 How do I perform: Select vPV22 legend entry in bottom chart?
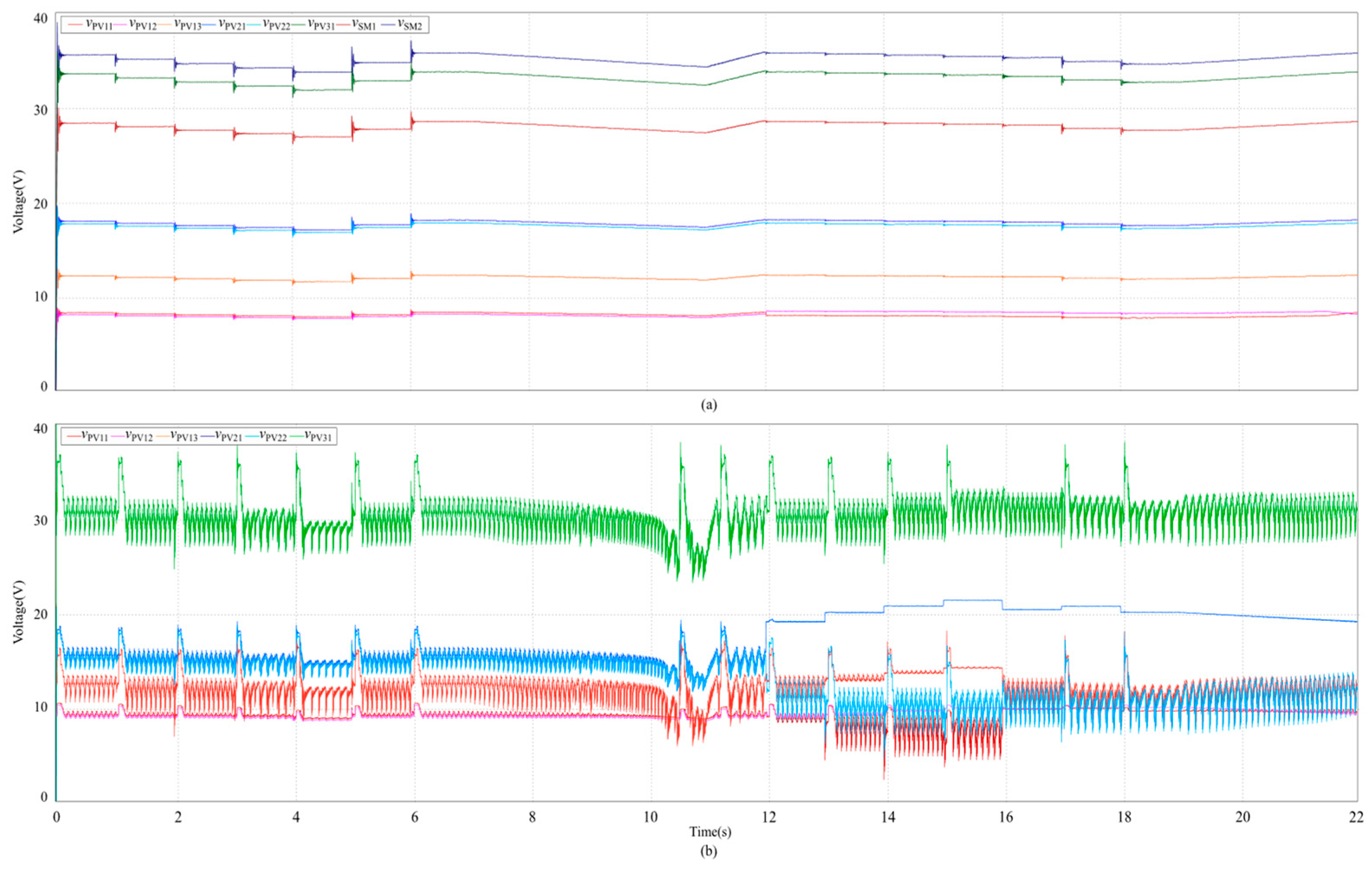pyautogui.click(x=273, y=436)
